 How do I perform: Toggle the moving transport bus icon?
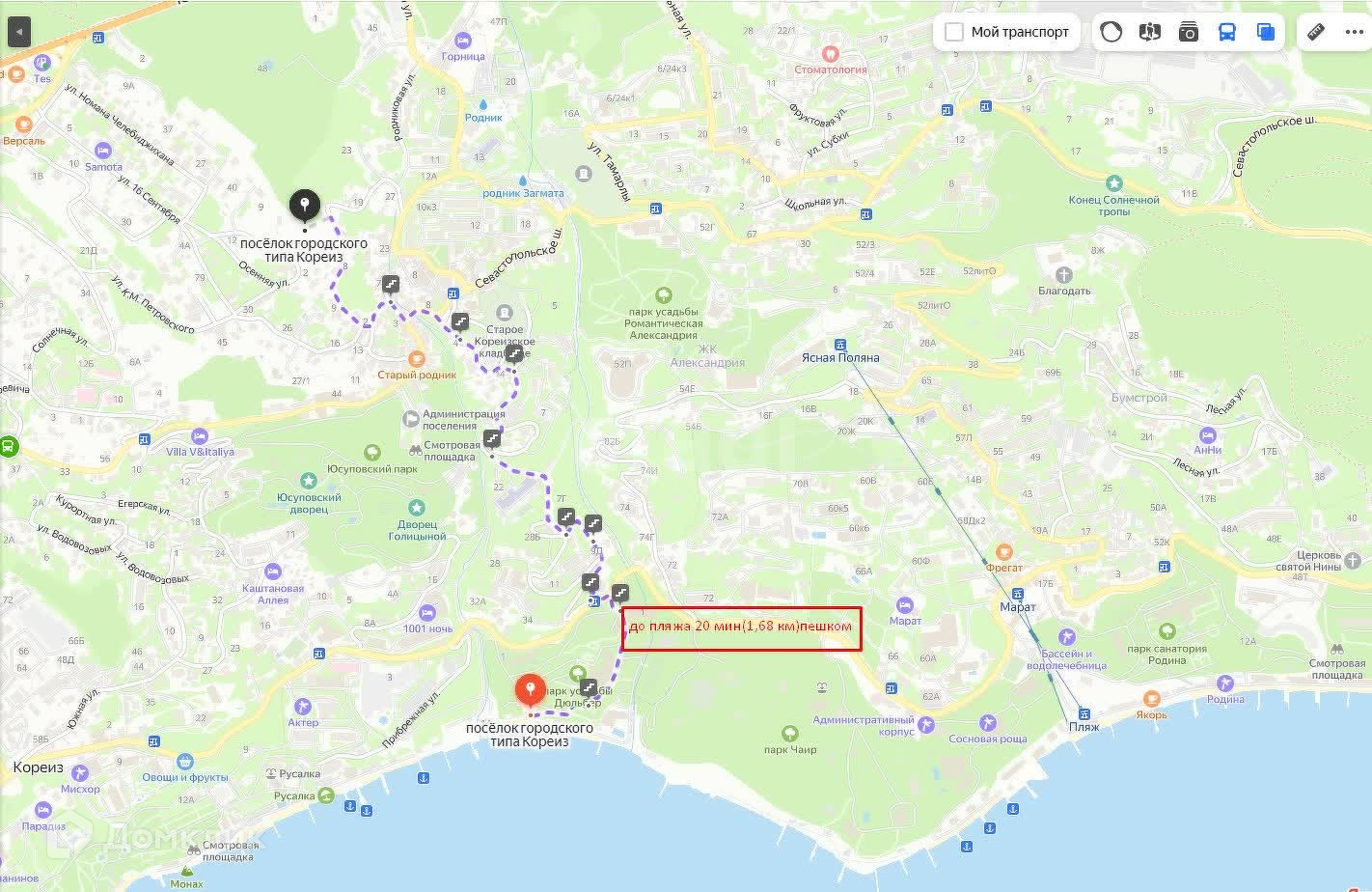coord(1227,32)
